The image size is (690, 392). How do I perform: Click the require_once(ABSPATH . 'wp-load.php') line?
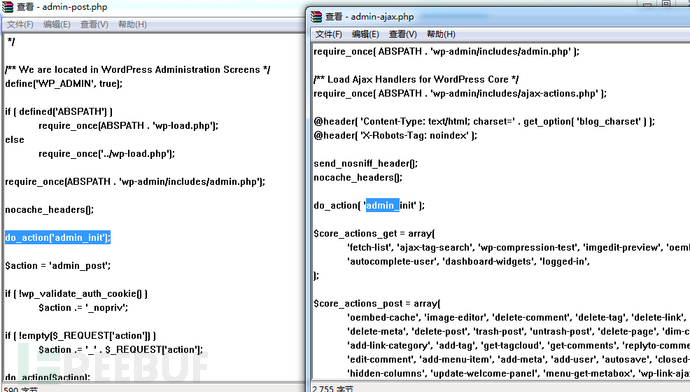[x=128, y=126]
